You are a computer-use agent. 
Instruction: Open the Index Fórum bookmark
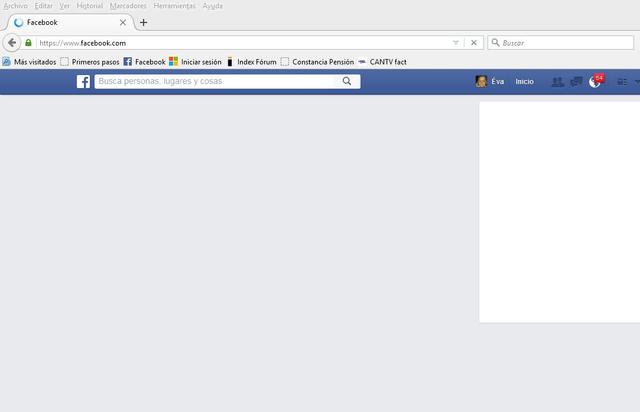[x=251, y=62]
